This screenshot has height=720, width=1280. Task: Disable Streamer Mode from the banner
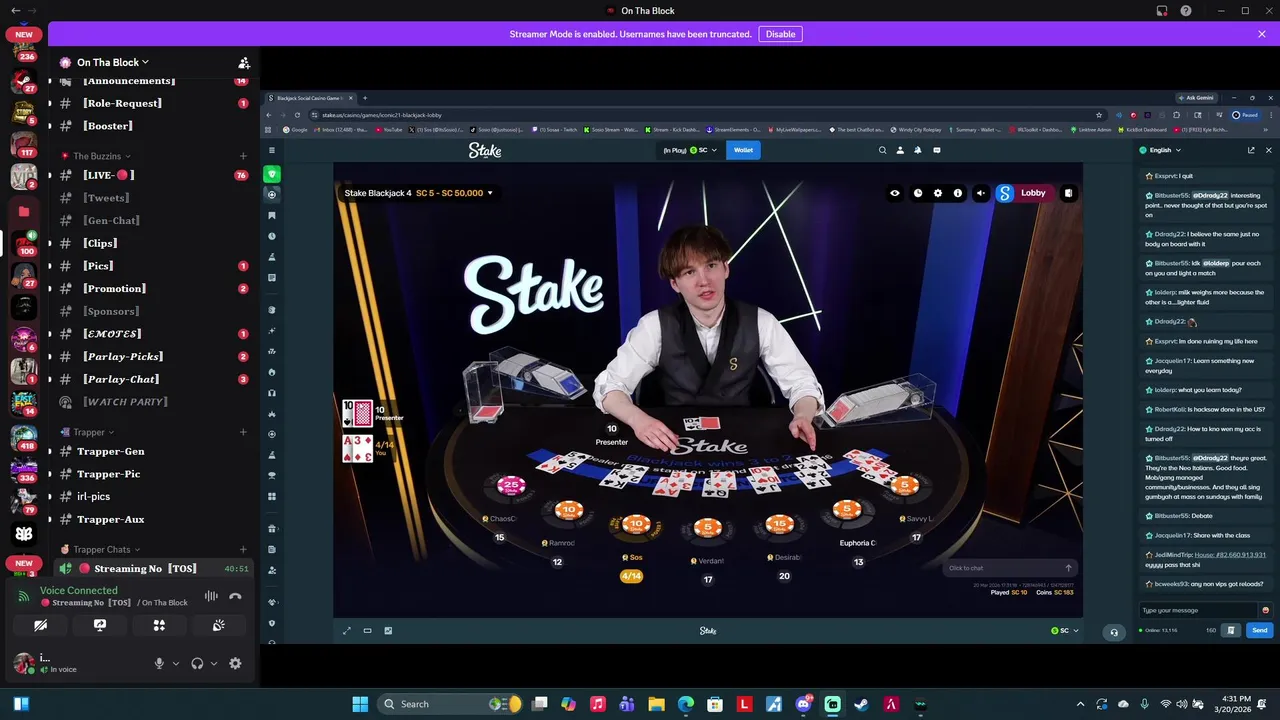pyautogui.click(x=780, y=34)
